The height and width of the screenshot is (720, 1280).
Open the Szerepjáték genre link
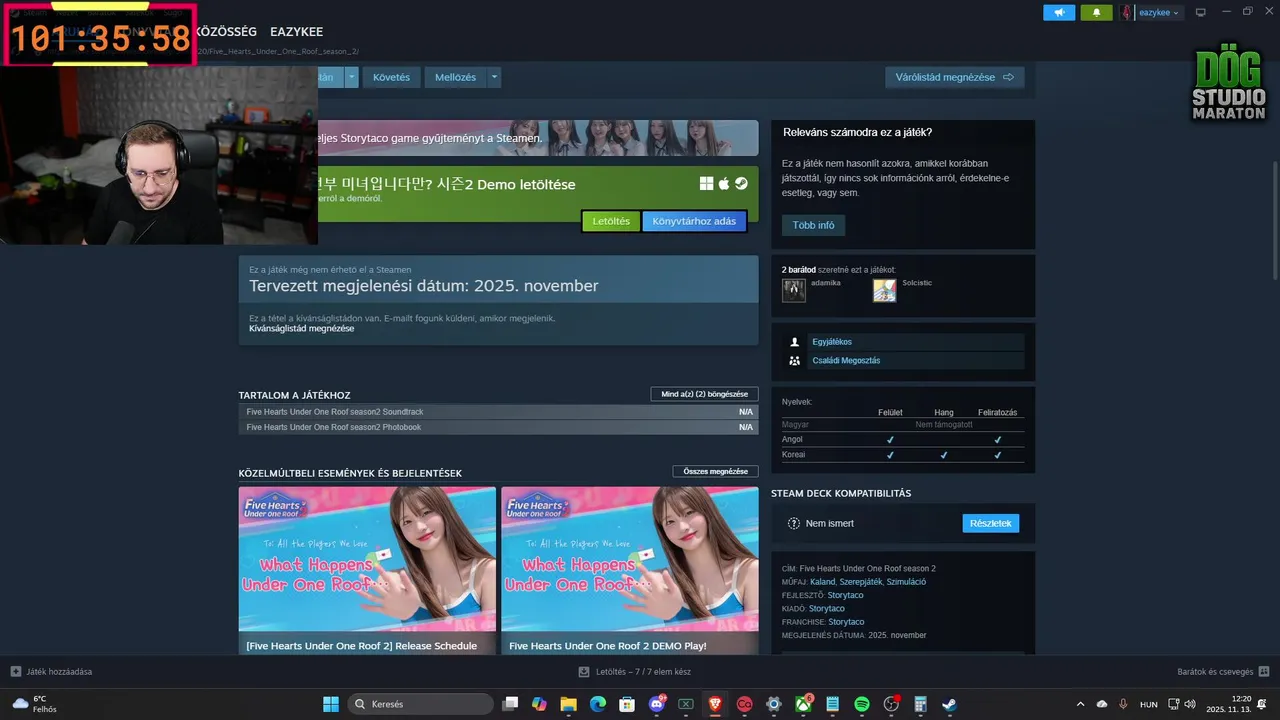point(860,582)
